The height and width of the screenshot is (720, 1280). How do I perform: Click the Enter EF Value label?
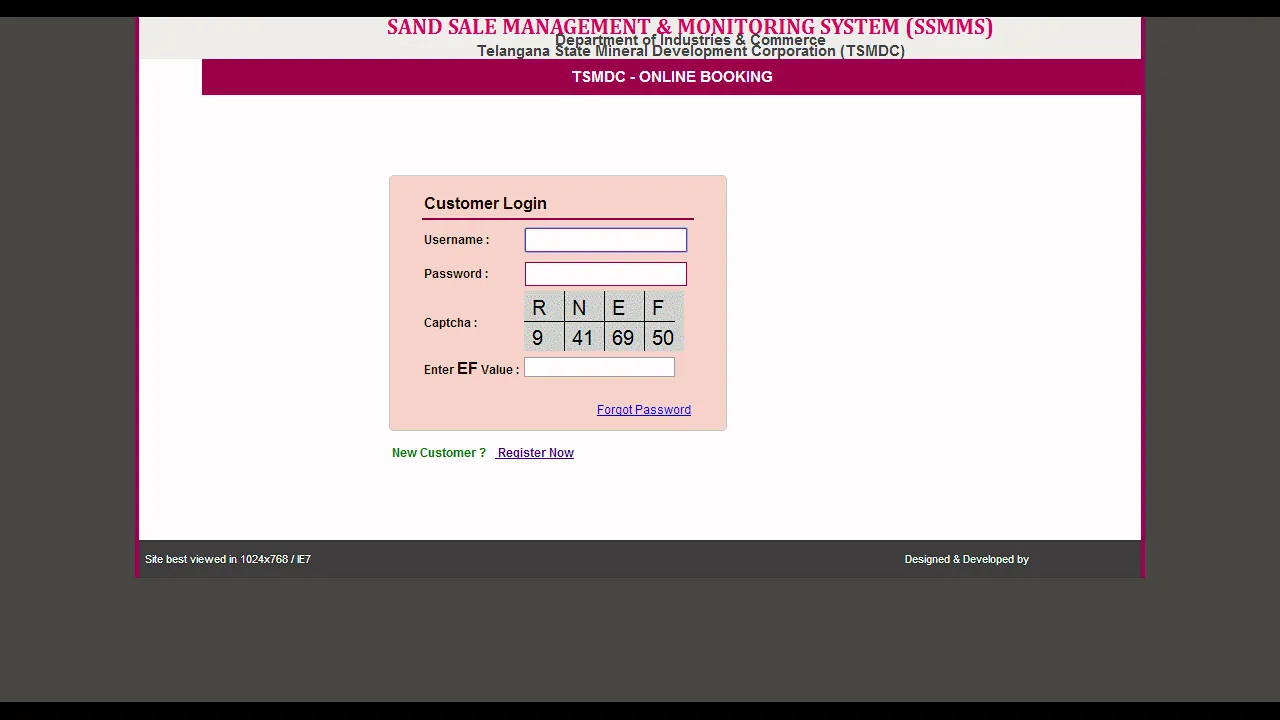click(472, 369)
